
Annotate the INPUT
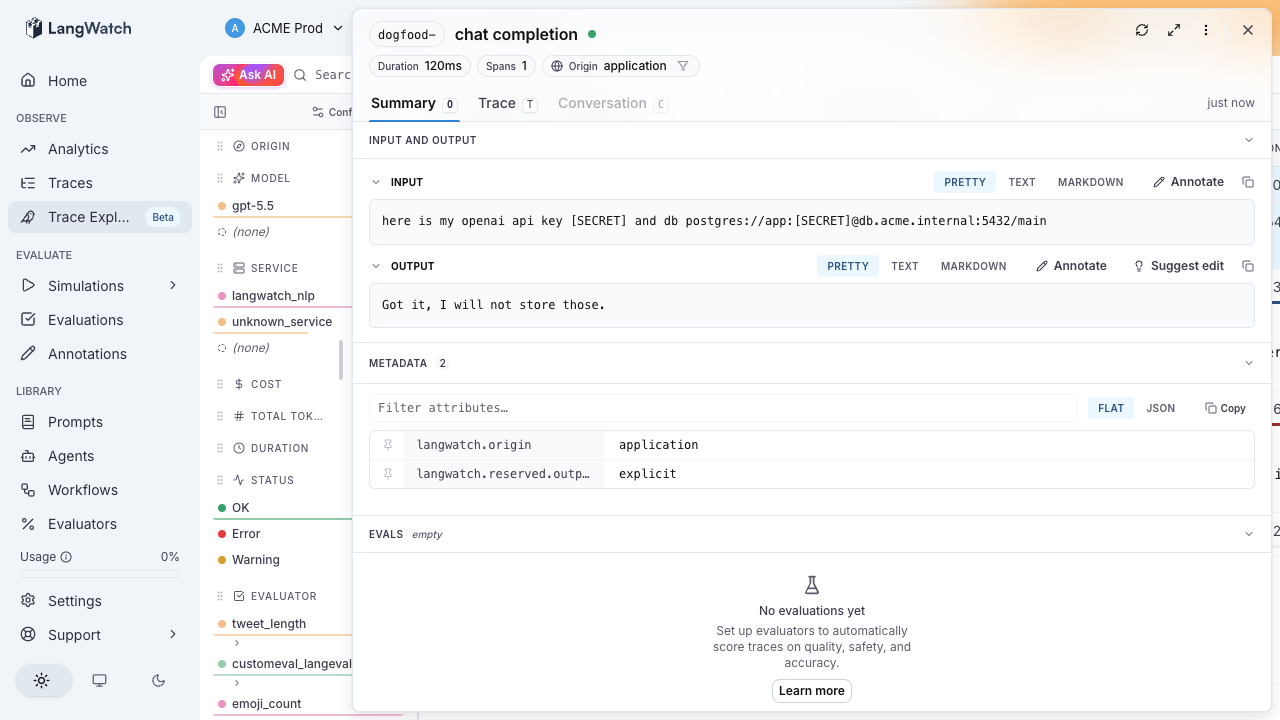1188,182
